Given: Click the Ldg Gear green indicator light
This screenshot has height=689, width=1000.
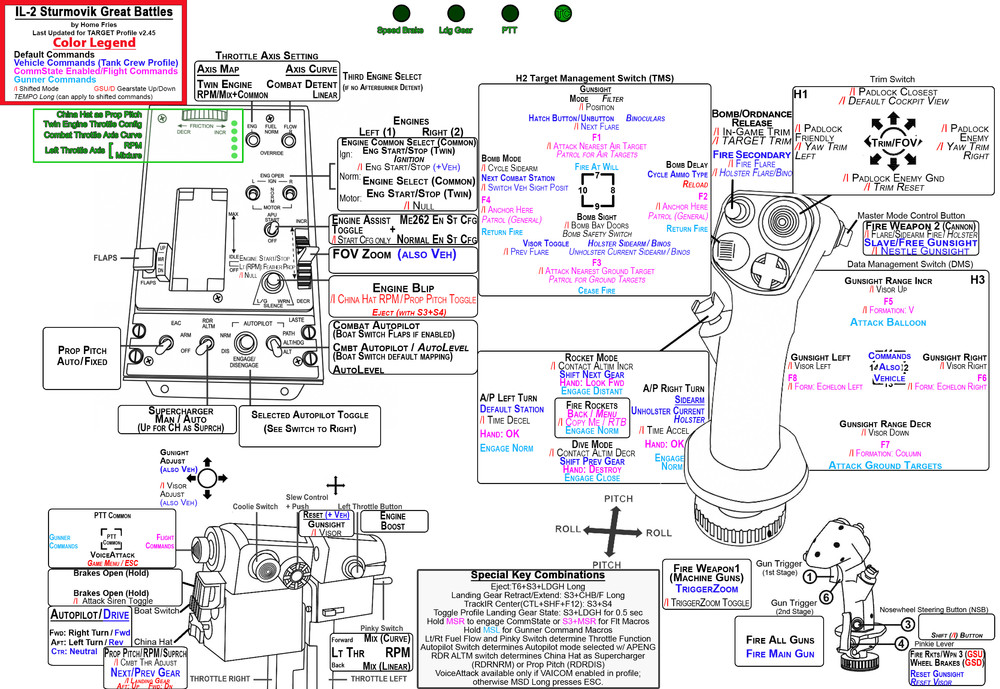Looking at the screenshot, I should coord(456,13).
